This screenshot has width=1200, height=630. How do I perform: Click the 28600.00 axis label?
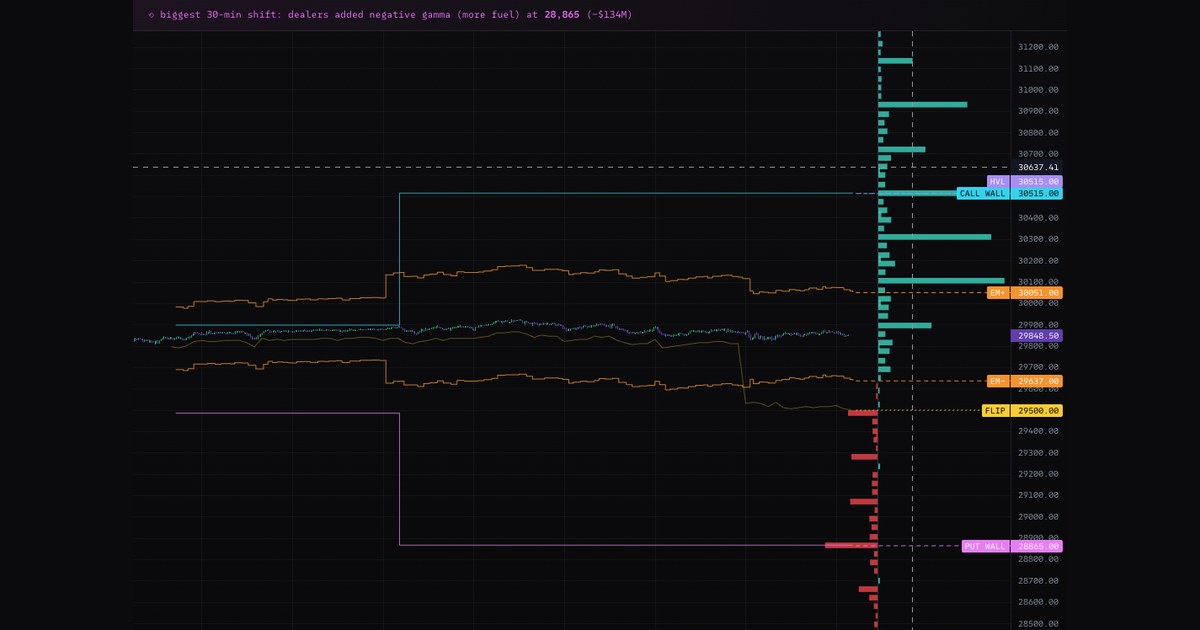click(1038, 602)
